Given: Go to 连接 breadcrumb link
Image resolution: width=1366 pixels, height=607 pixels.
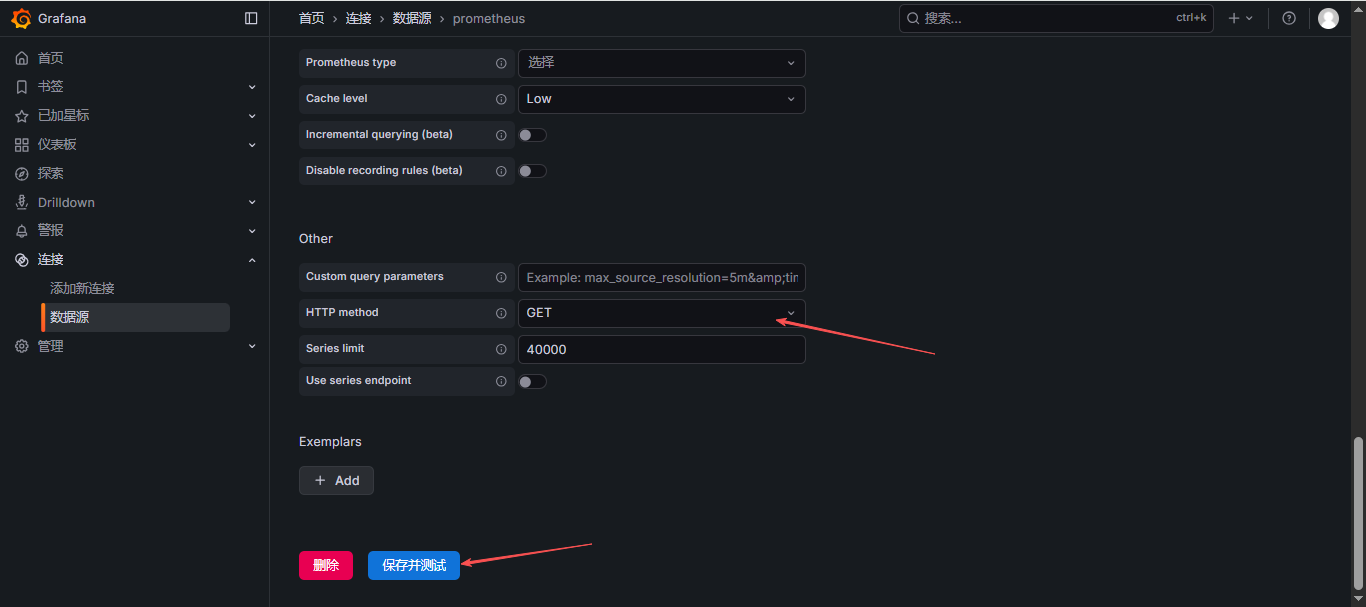Looking at the screenshot, I should (359, 18).
